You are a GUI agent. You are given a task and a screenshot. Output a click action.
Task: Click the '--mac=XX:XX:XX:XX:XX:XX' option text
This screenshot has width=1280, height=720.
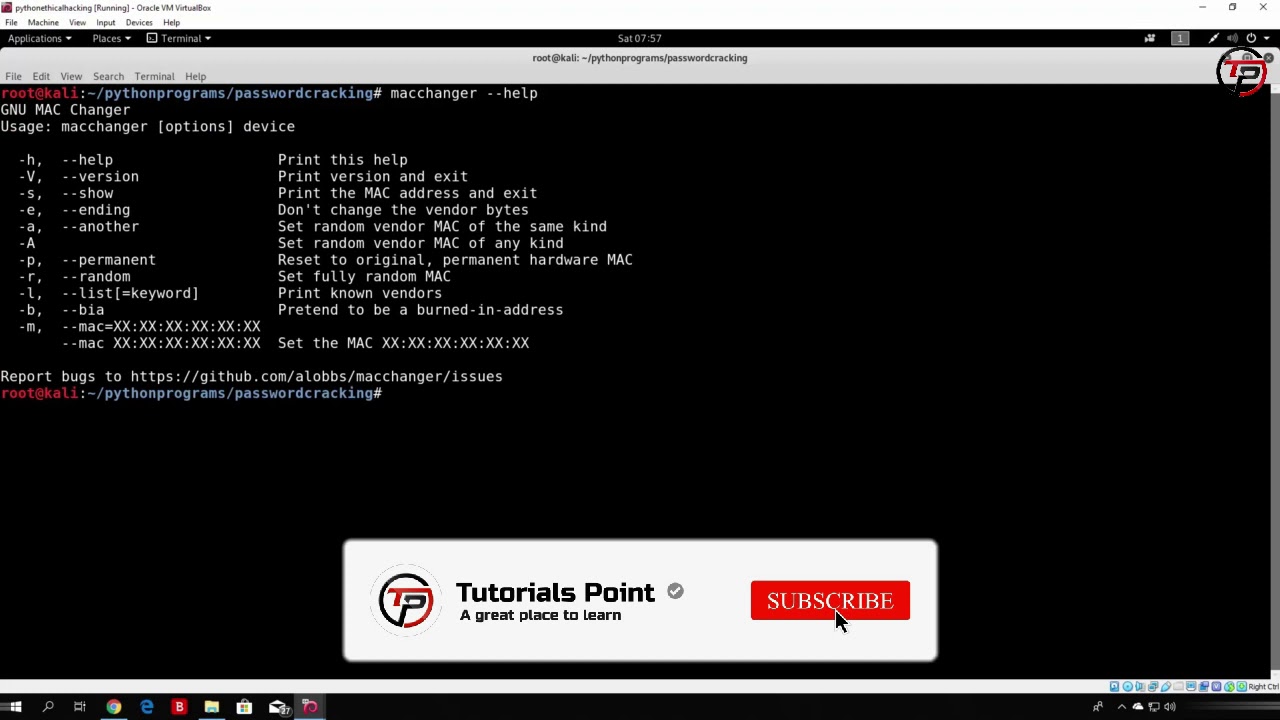click(x=161, y=326)
